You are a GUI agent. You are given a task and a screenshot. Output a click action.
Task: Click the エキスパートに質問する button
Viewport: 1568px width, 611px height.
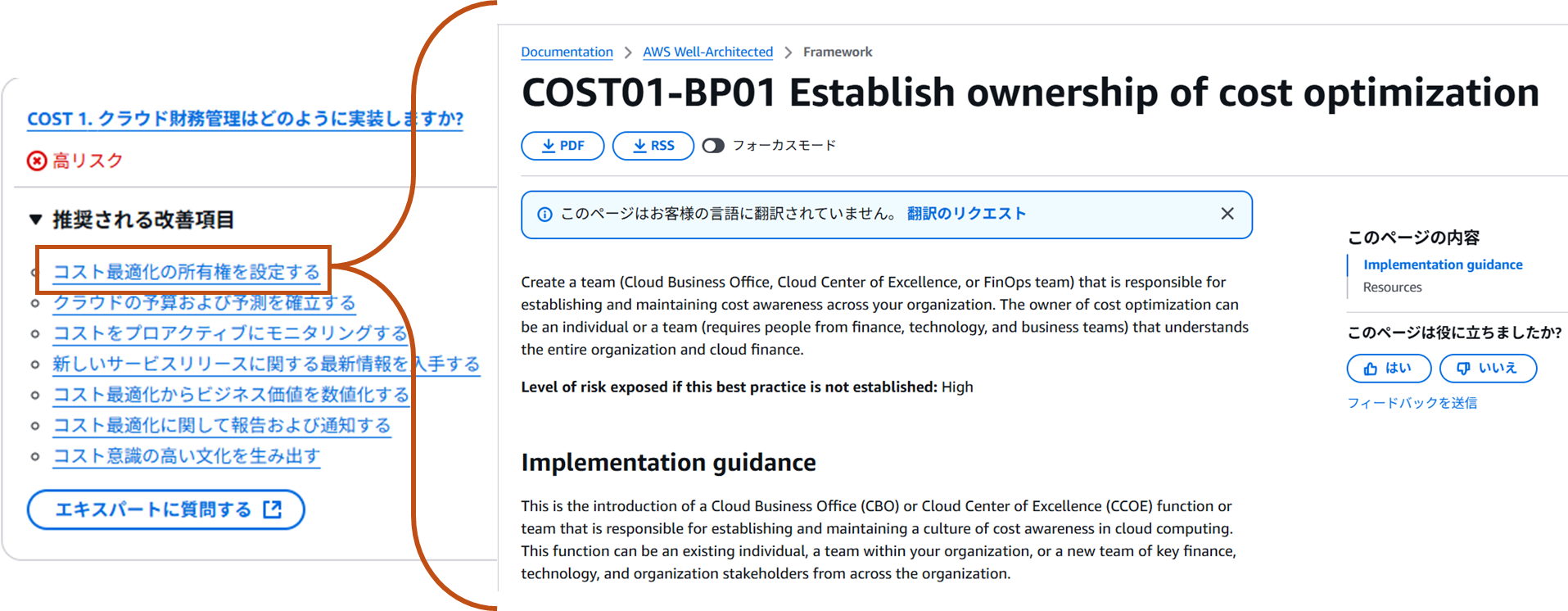tap(166, 509)
